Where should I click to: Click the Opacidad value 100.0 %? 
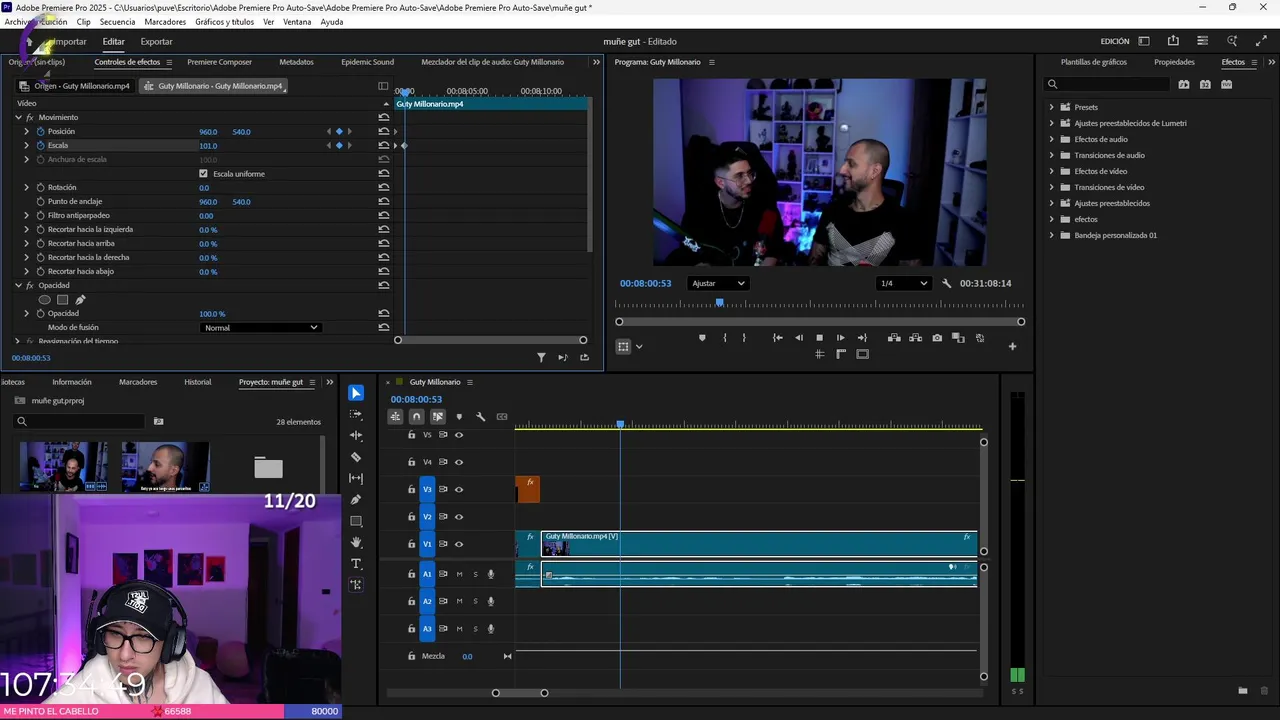tap(212, 314)
